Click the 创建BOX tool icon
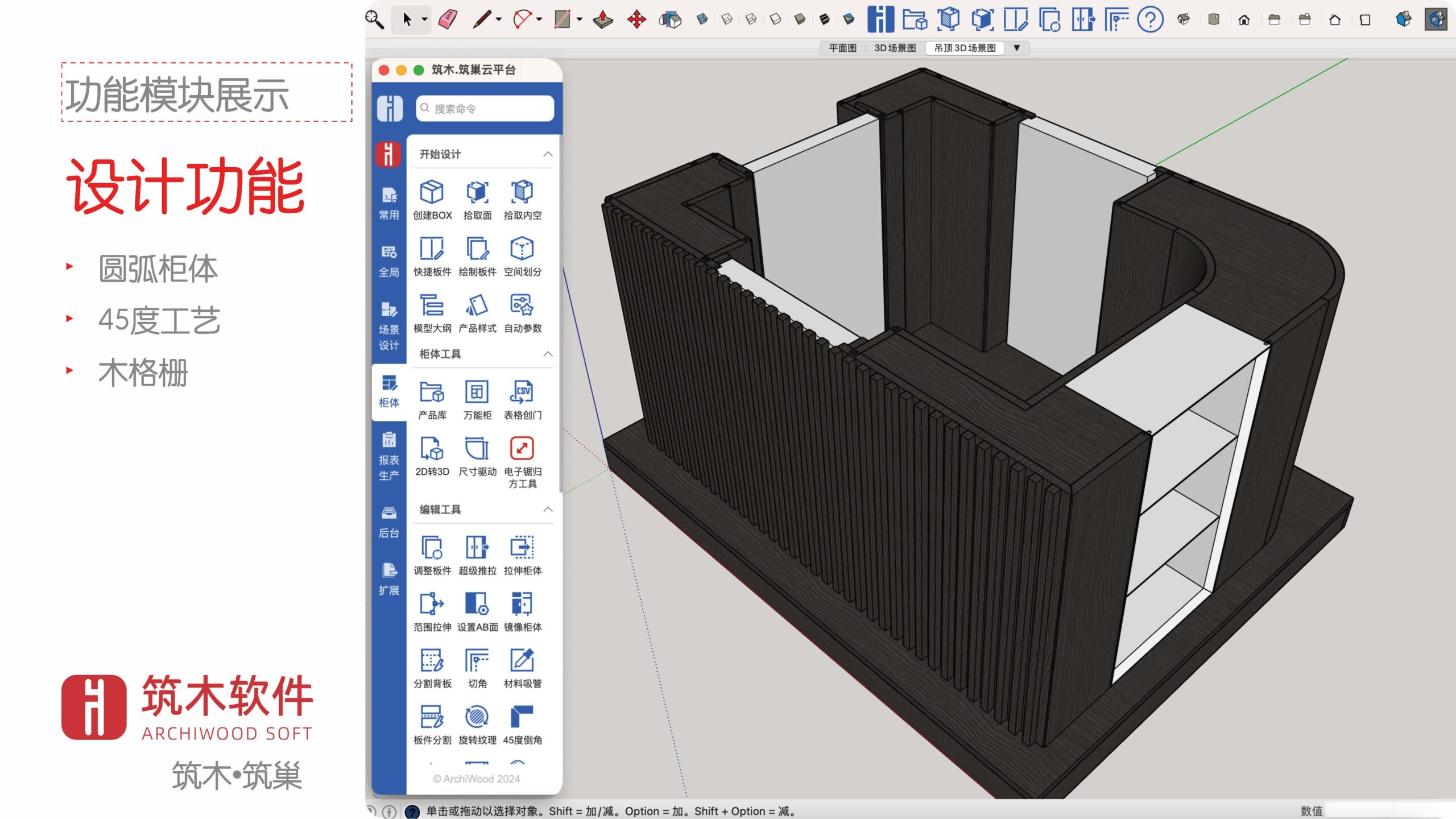The width and height of the screenshot is (1456, 819). click(432, 192)
